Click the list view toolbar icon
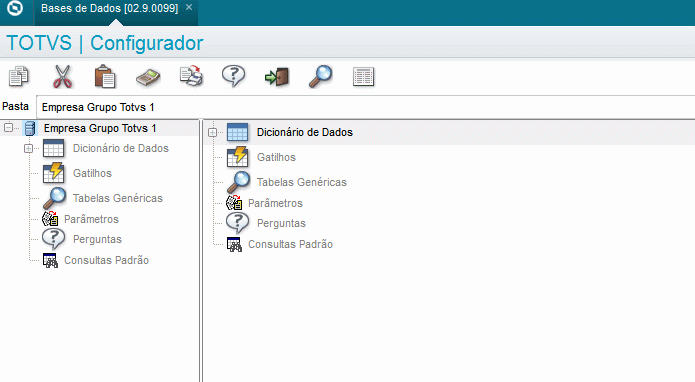This screenshot has height=382, width=695. [x=363, y=77]
